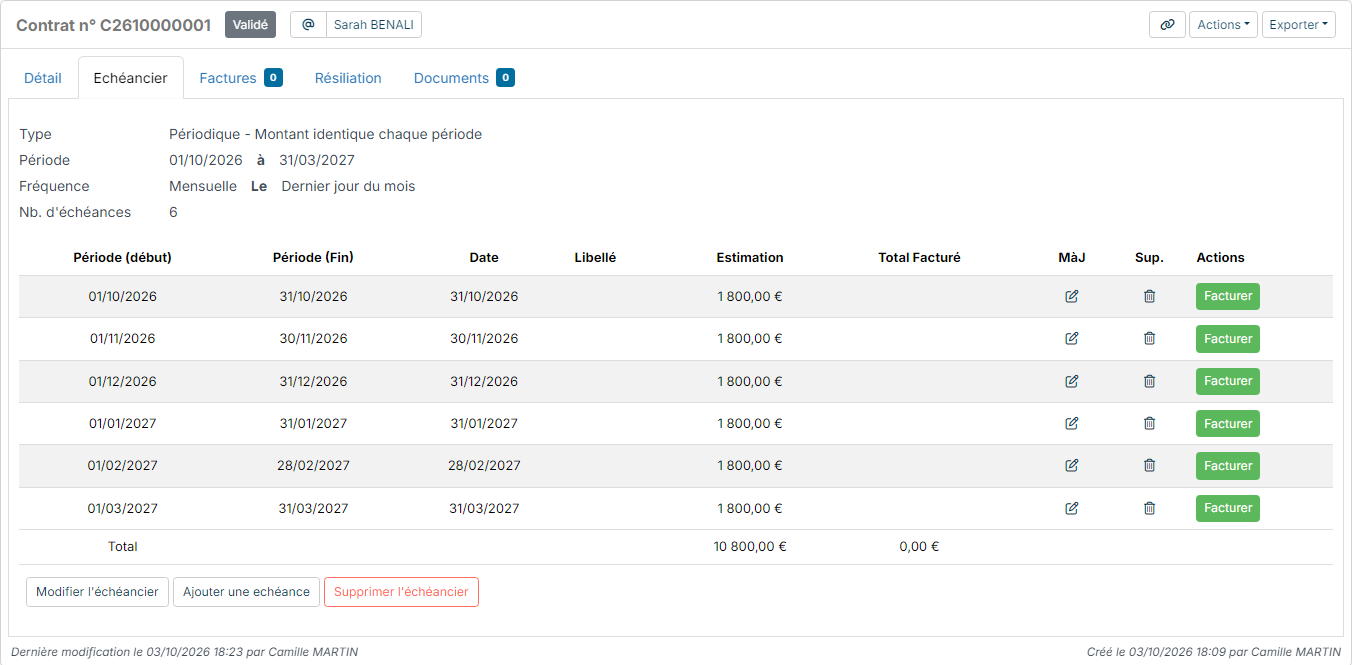This screenshot has width=1352, height=665.
Task: Delete the 01/01/2027 installment via trash icon
Action: click(x=1149, y=424)
